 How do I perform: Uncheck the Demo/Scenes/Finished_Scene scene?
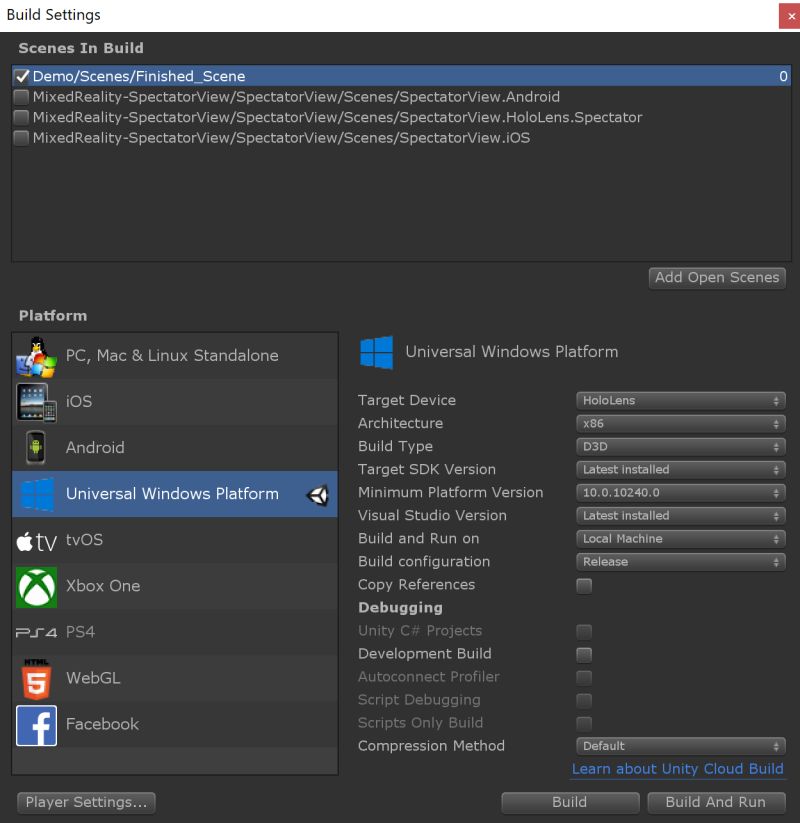pyautogui.click(x=22, y=75)
